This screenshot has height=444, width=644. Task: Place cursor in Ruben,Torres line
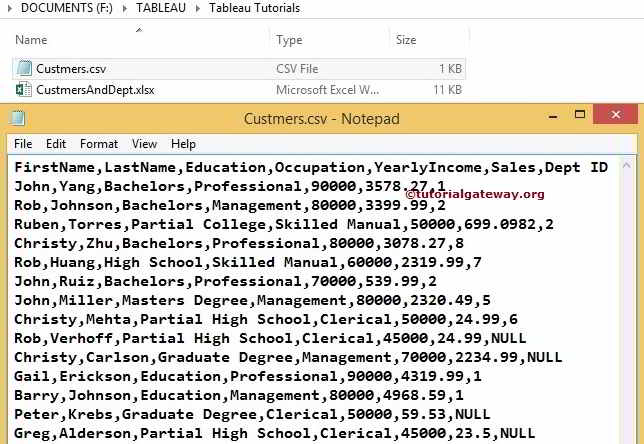[x=284, y=224]
